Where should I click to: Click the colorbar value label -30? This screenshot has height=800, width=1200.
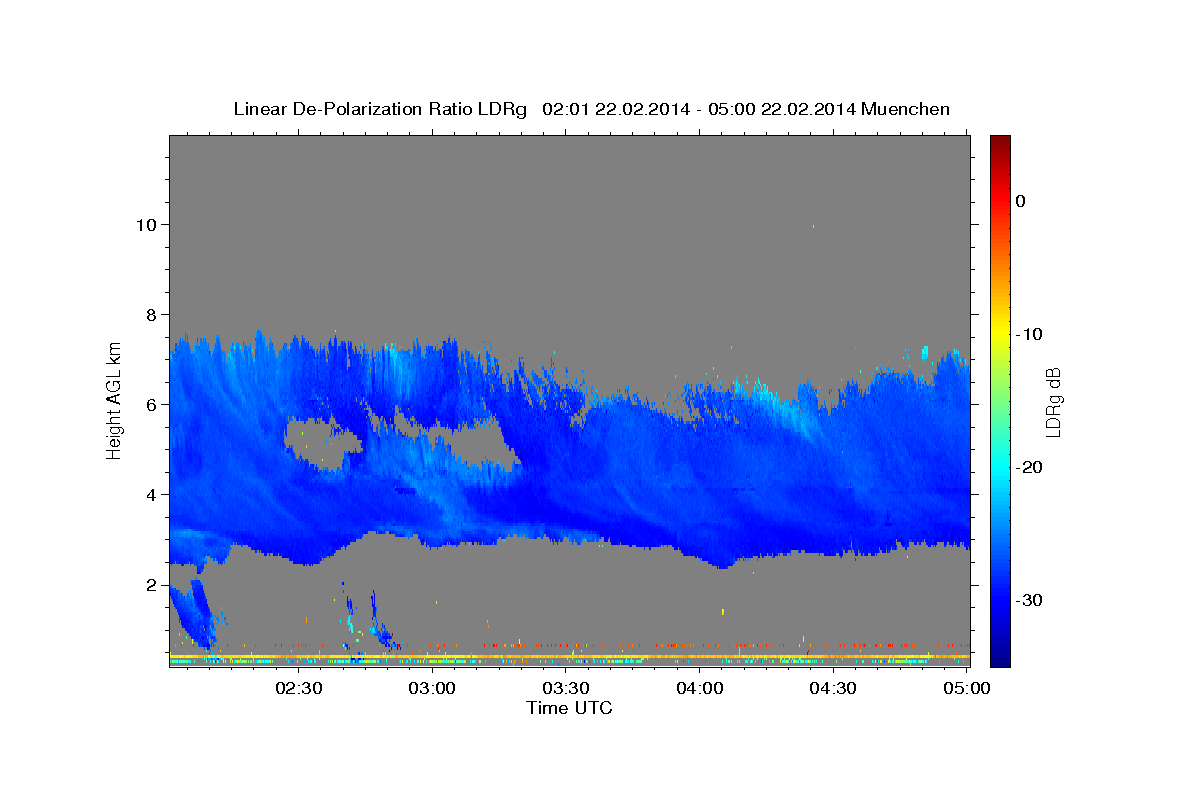pos(1028,600)
